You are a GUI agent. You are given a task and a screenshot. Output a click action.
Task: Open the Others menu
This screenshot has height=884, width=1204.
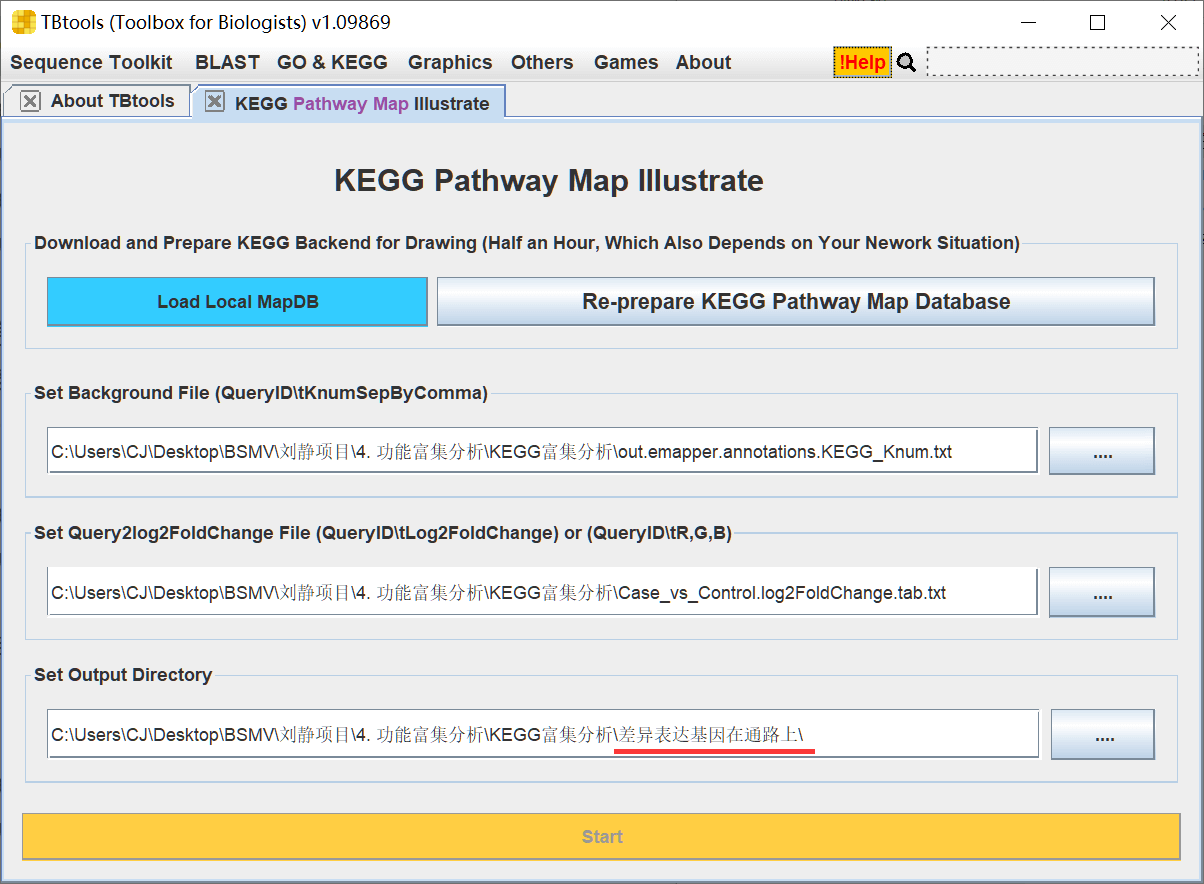(542, 62)
